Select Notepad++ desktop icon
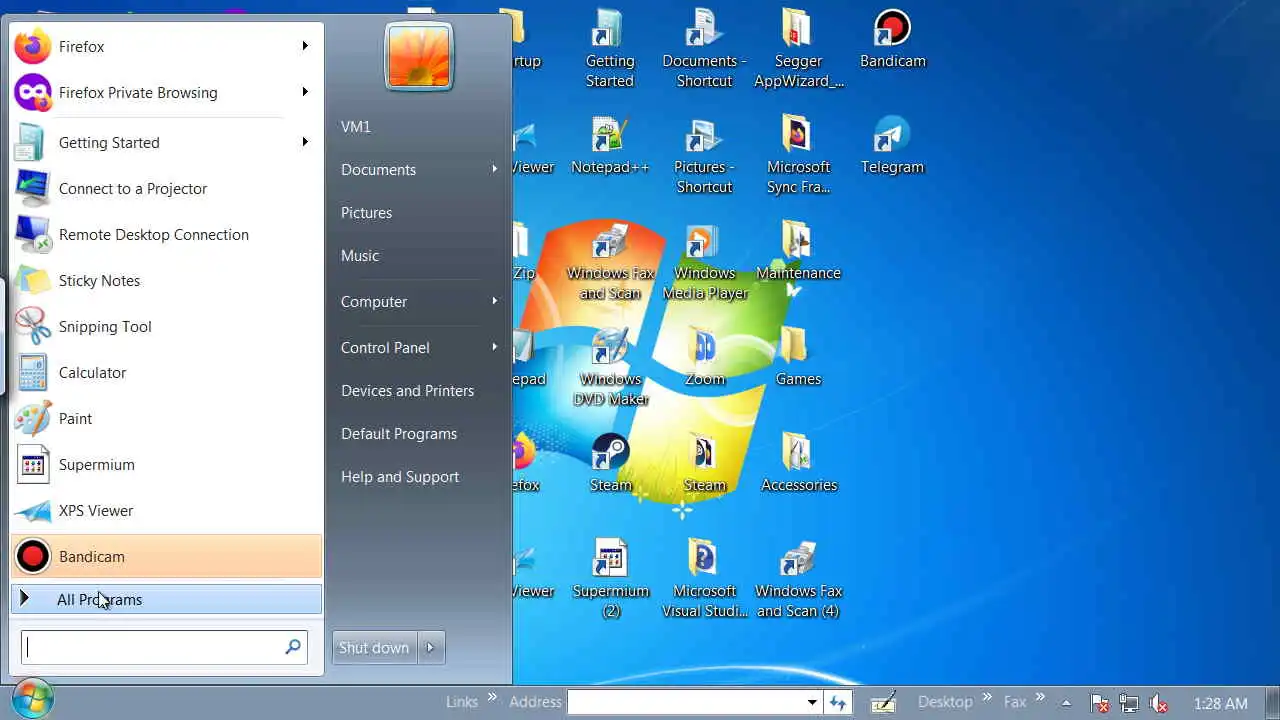 click(x=610, y=146)
